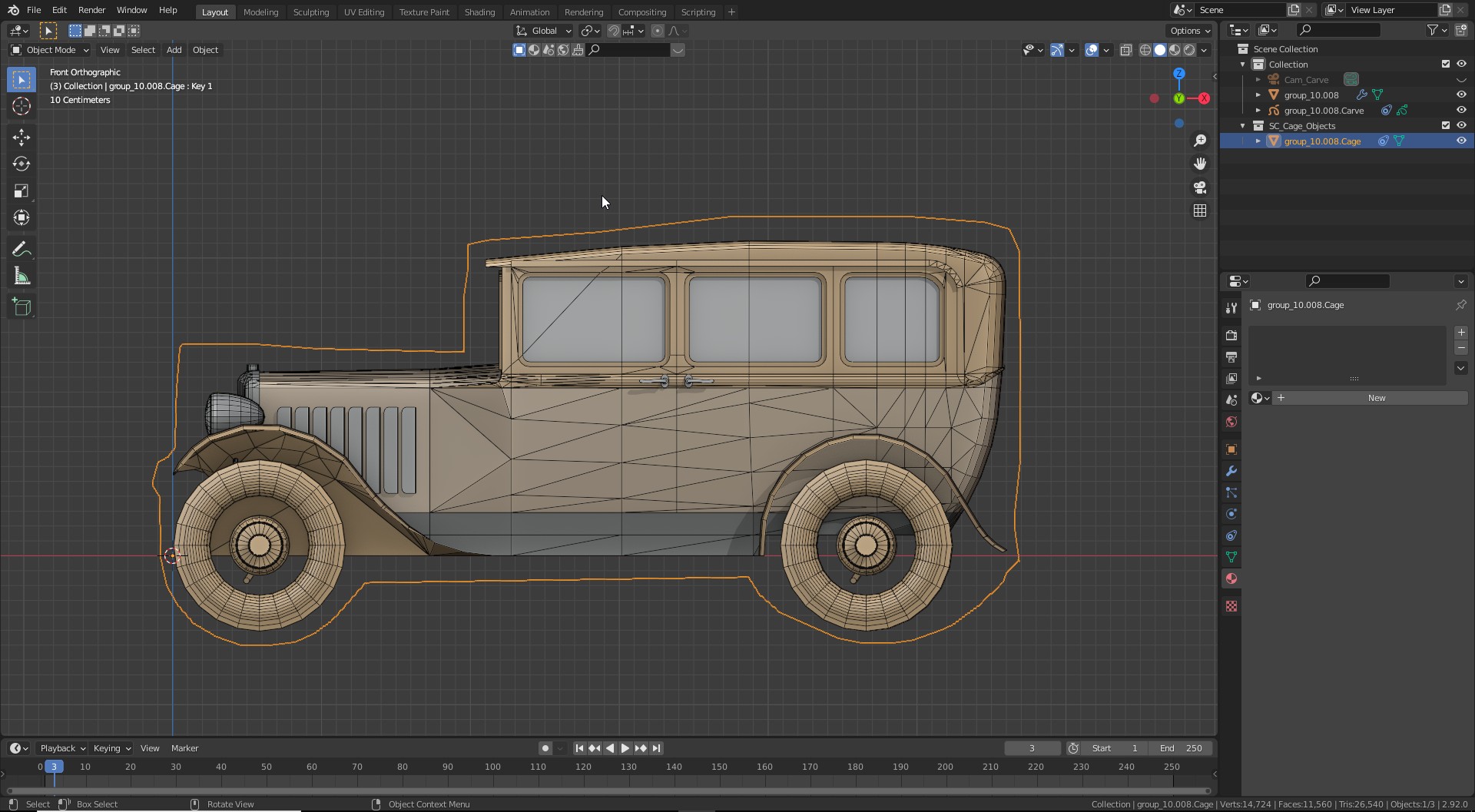Open viewport shading options dropdown
This screenshot has width=1475, height=812.
click(1204, 50)
